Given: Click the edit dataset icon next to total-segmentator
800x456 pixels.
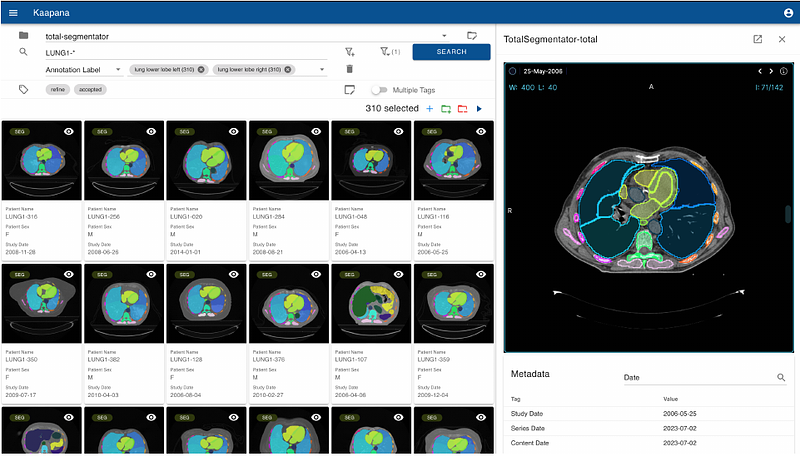Looking at the screenshot, I should (x=472, y=35).
